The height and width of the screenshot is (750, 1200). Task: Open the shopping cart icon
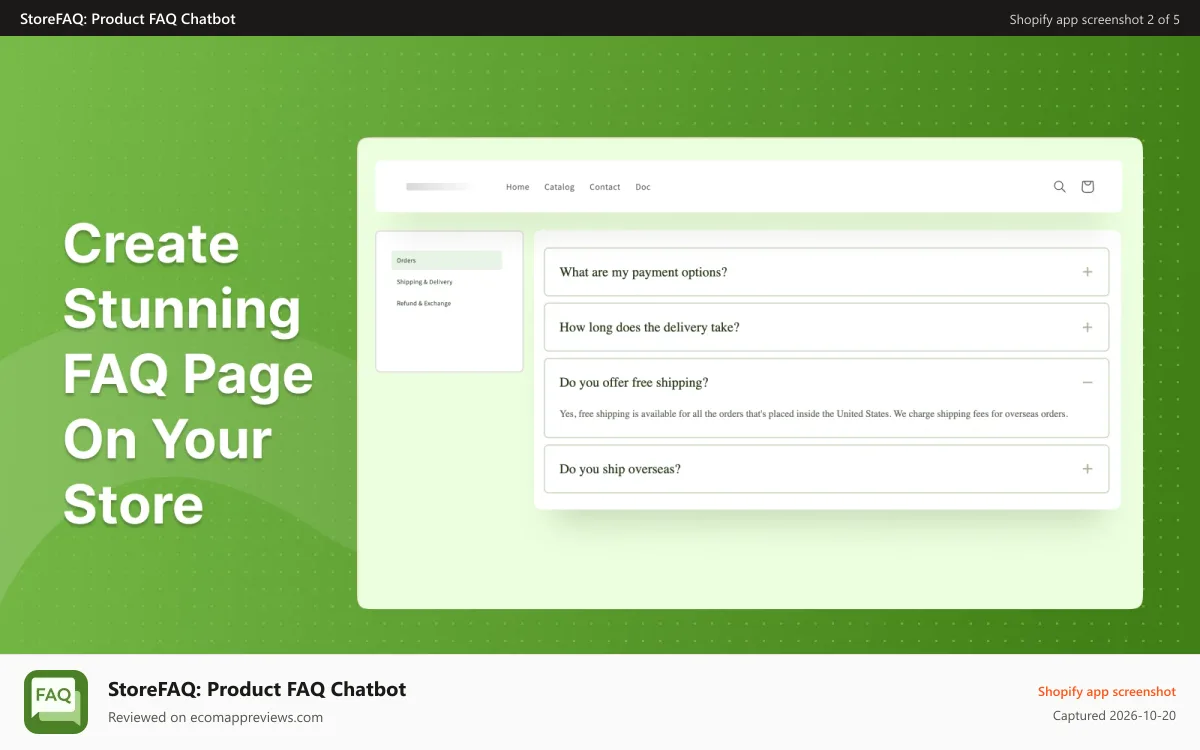pos(1088,187)
